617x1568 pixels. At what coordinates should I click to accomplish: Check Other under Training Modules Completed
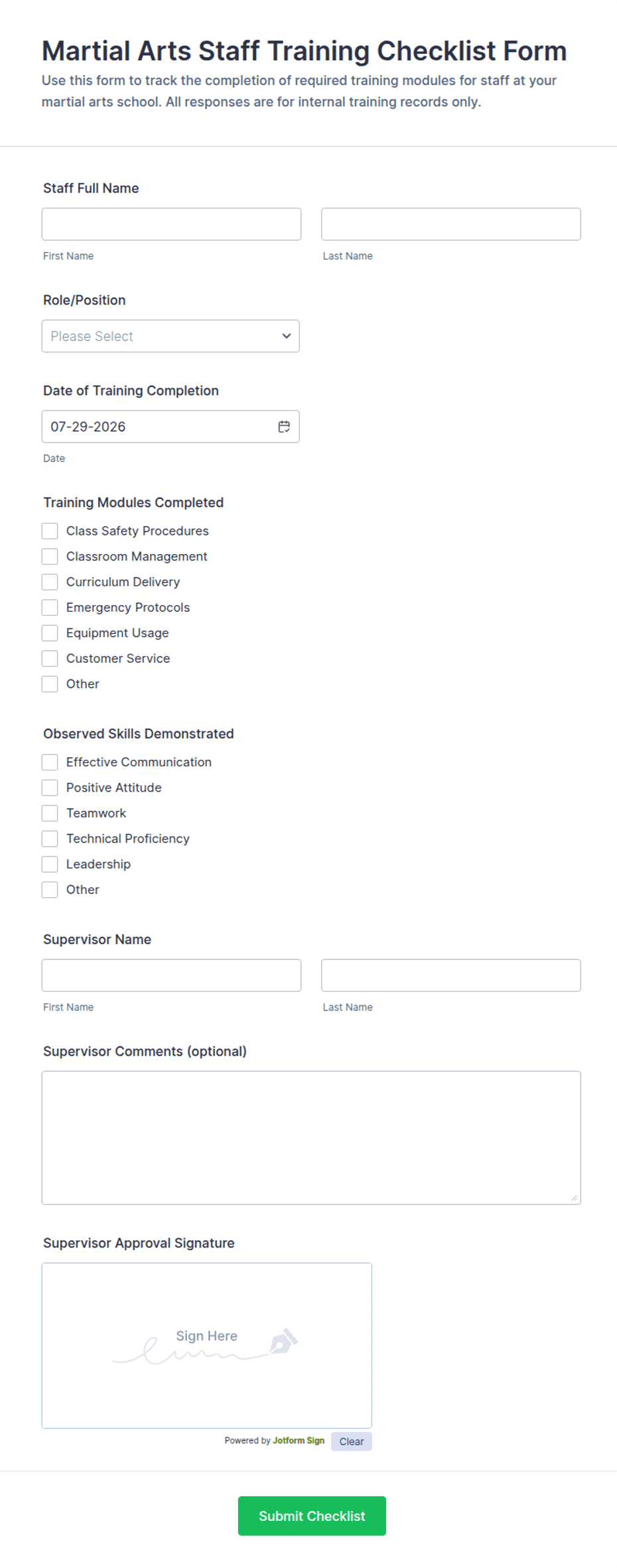tap(50, 684)
